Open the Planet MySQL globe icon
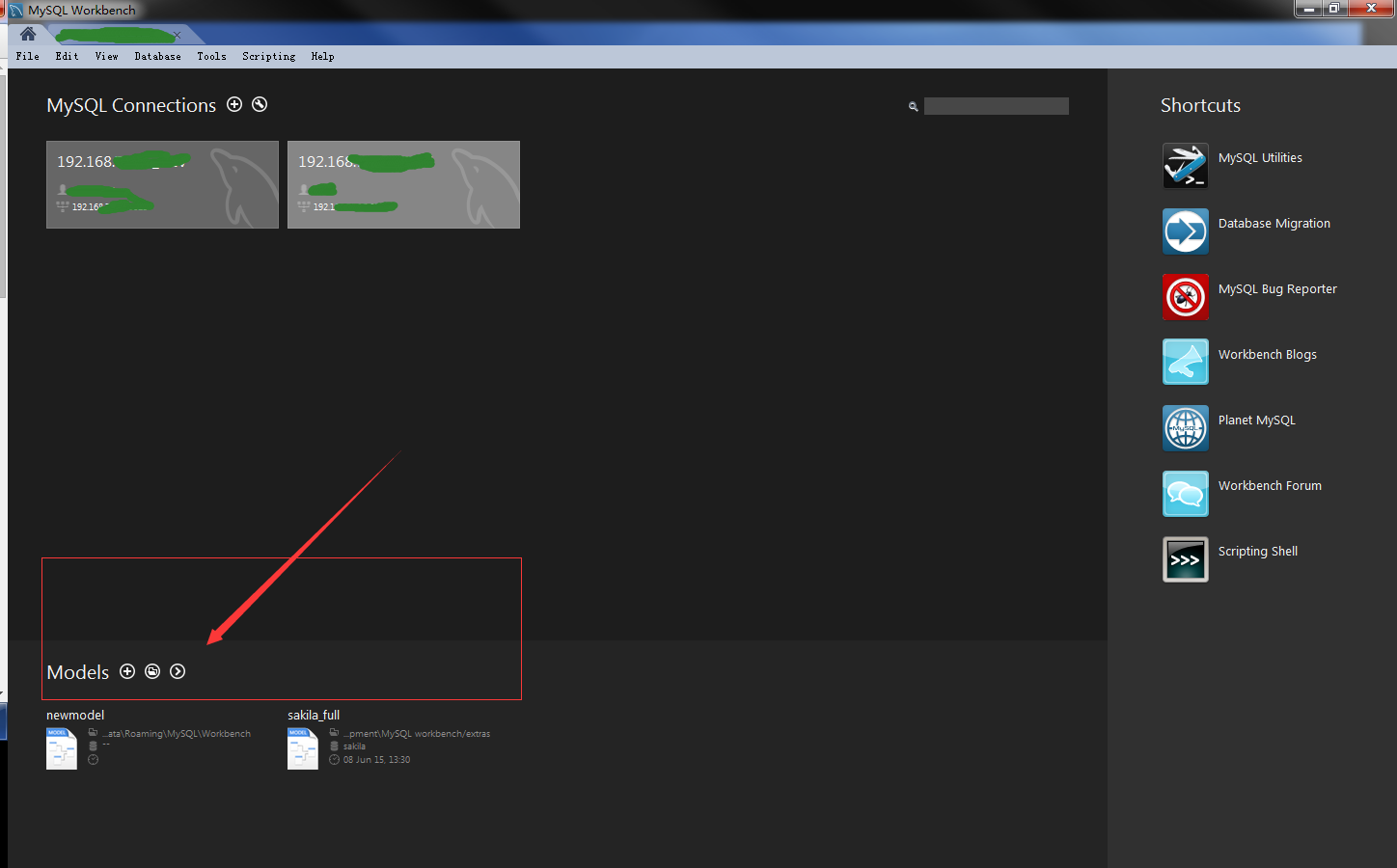The width and height of the screenshot is (1397, 868). pos(1186,428)
